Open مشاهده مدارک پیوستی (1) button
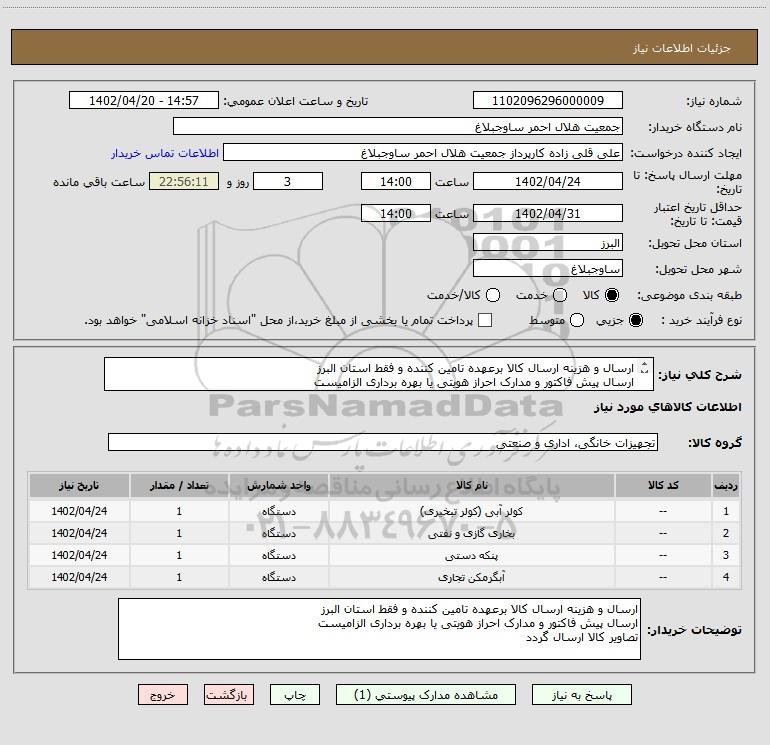The width and height of the screenshot is (770, 745). 425,694
